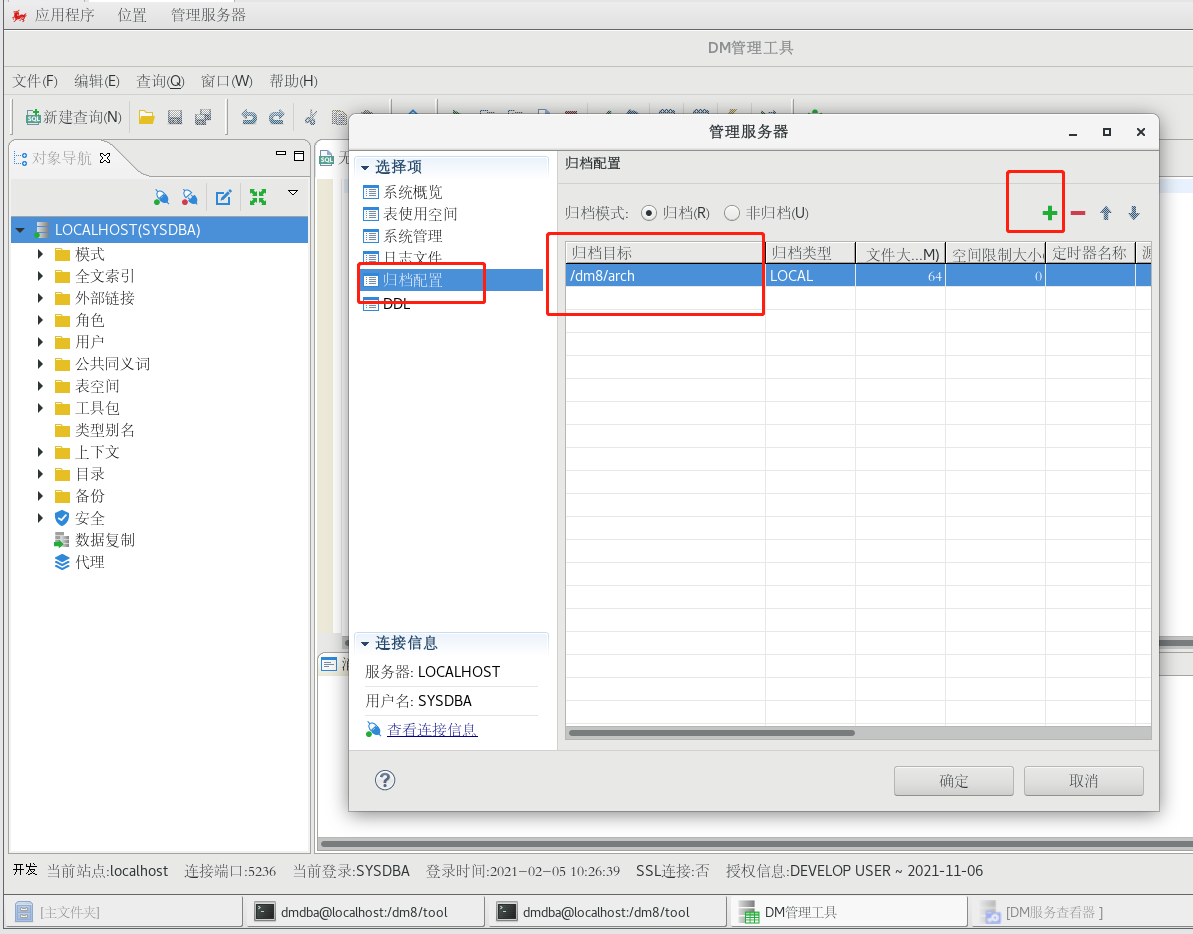Open the 编辑(E) menu
1193x934 pixels.
coord(97,81)
